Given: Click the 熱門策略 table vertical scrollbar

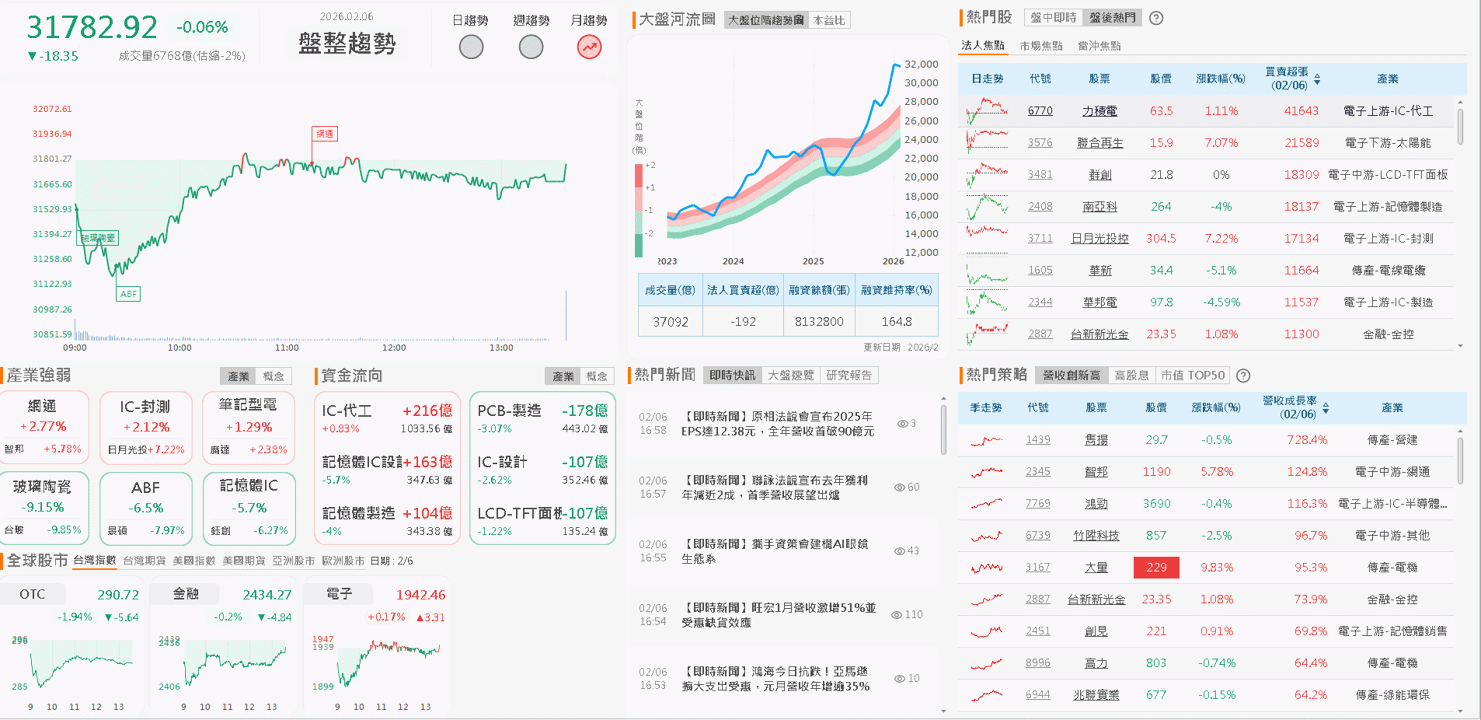Looking at the screenshot, I should coord(1461,463).
